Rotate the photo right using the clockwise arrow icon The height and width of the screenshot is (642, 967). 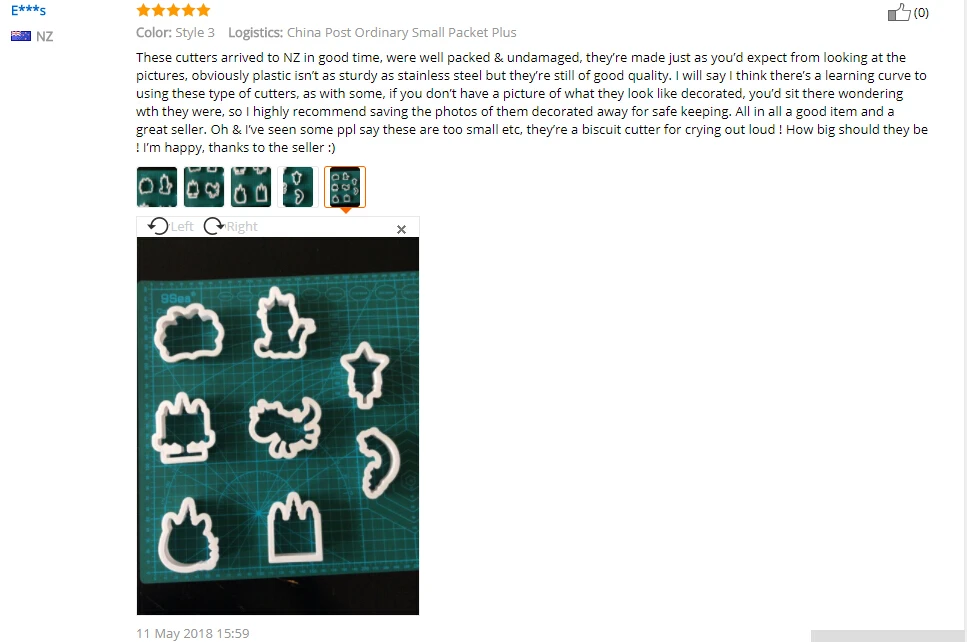tap(214, 226)
